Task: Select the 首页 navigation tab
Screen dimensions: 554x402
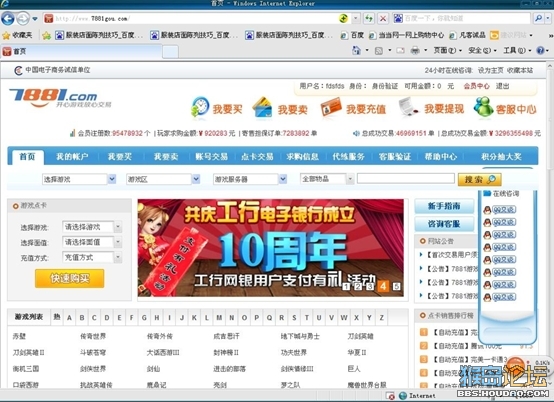Action: 27,157
